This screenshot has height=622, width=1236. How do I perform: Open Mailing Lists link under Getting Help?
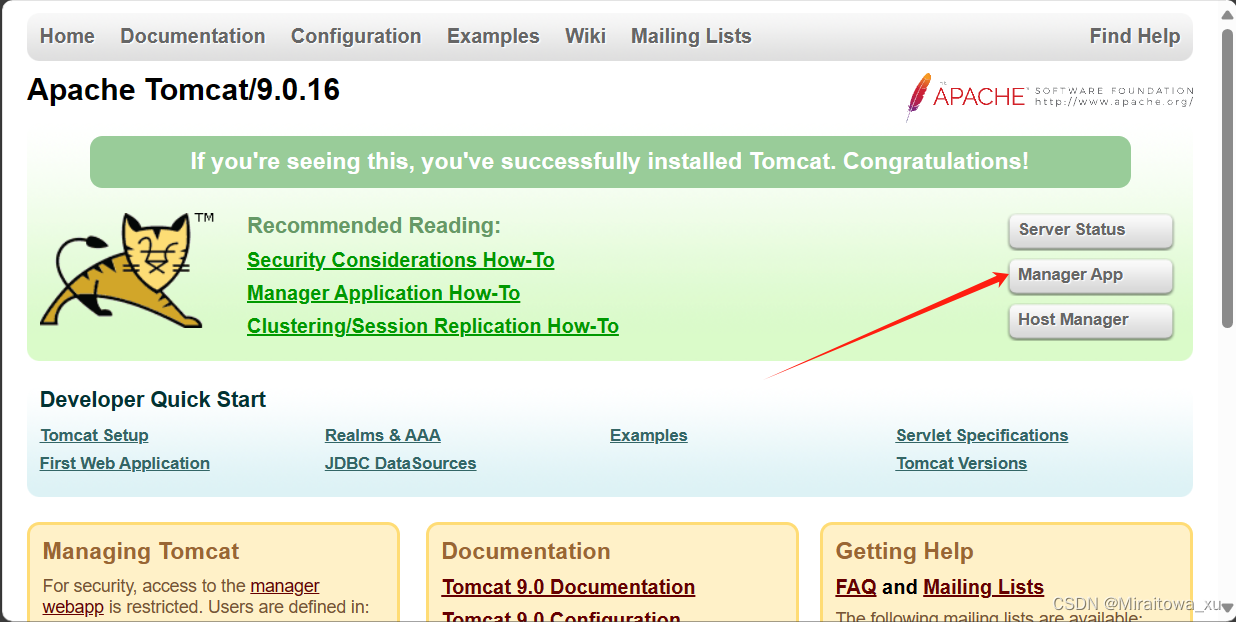(983, 587)
